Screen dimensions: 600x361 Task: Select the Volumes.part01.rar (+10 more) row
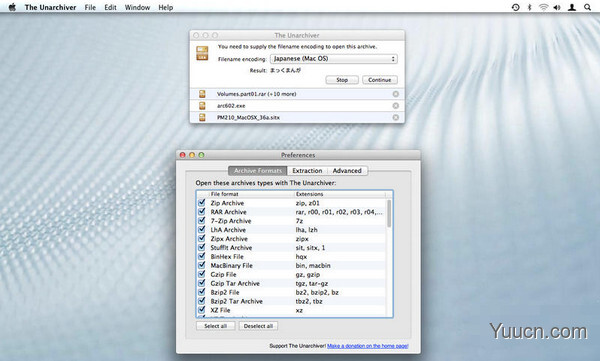[x=297, y=94]
